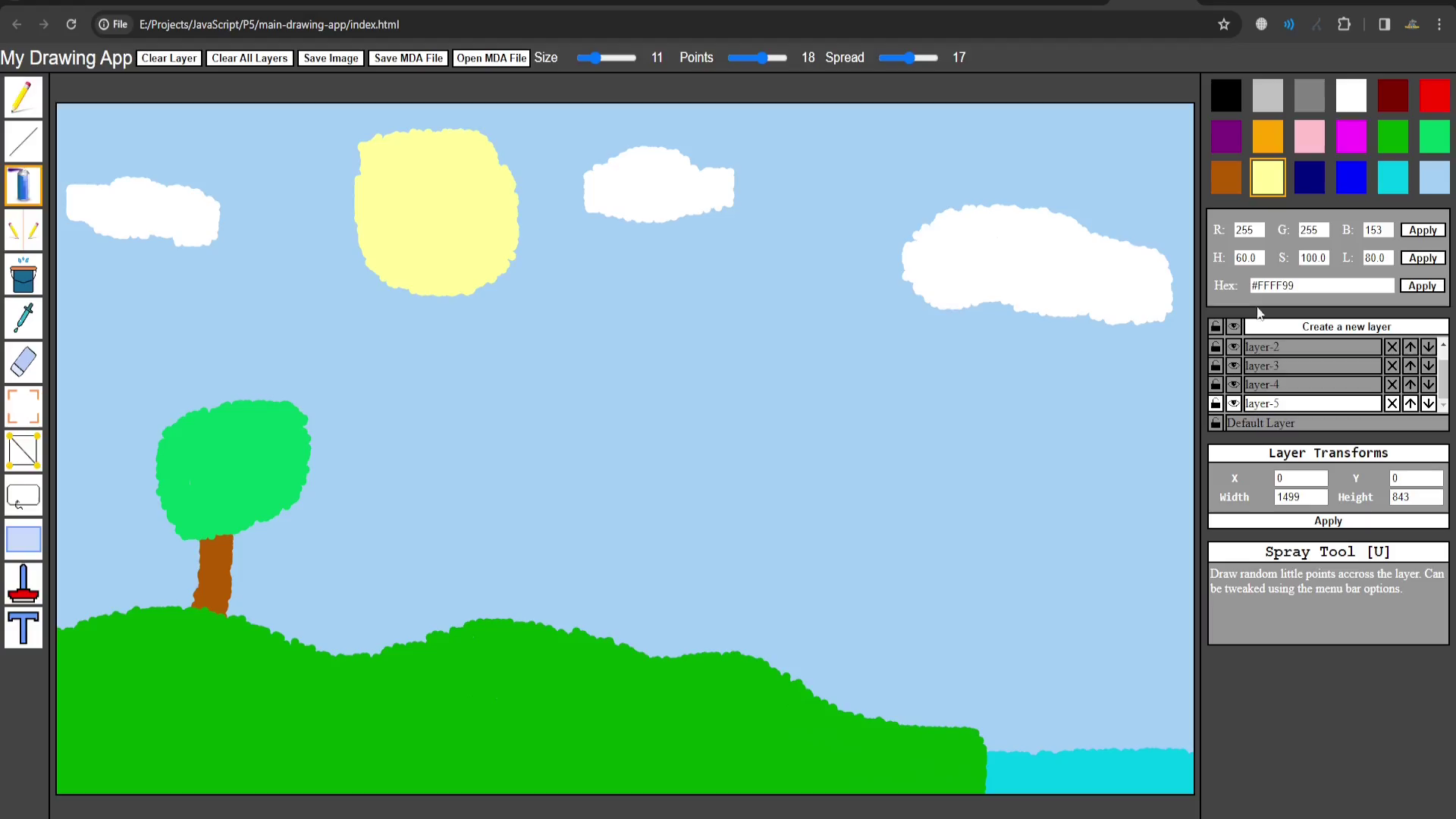Select the eraser tool
Image resolution: width=1456 pixels, height=819 pixels.
click(23, 362)
